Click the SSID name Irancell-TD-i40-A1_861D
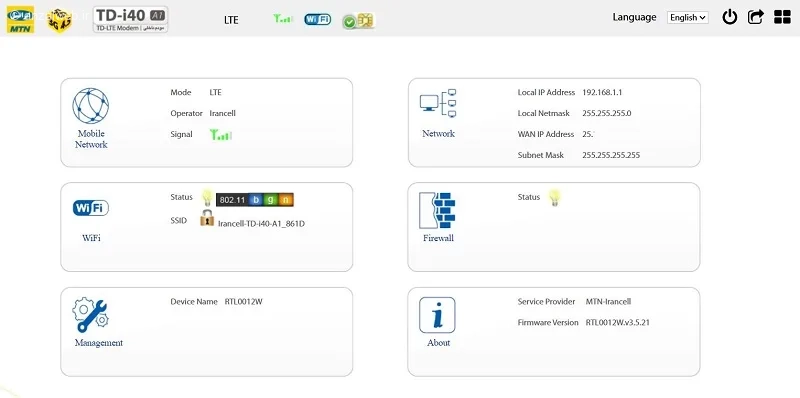This screenshot has height=398, width=800. point(261,223)
